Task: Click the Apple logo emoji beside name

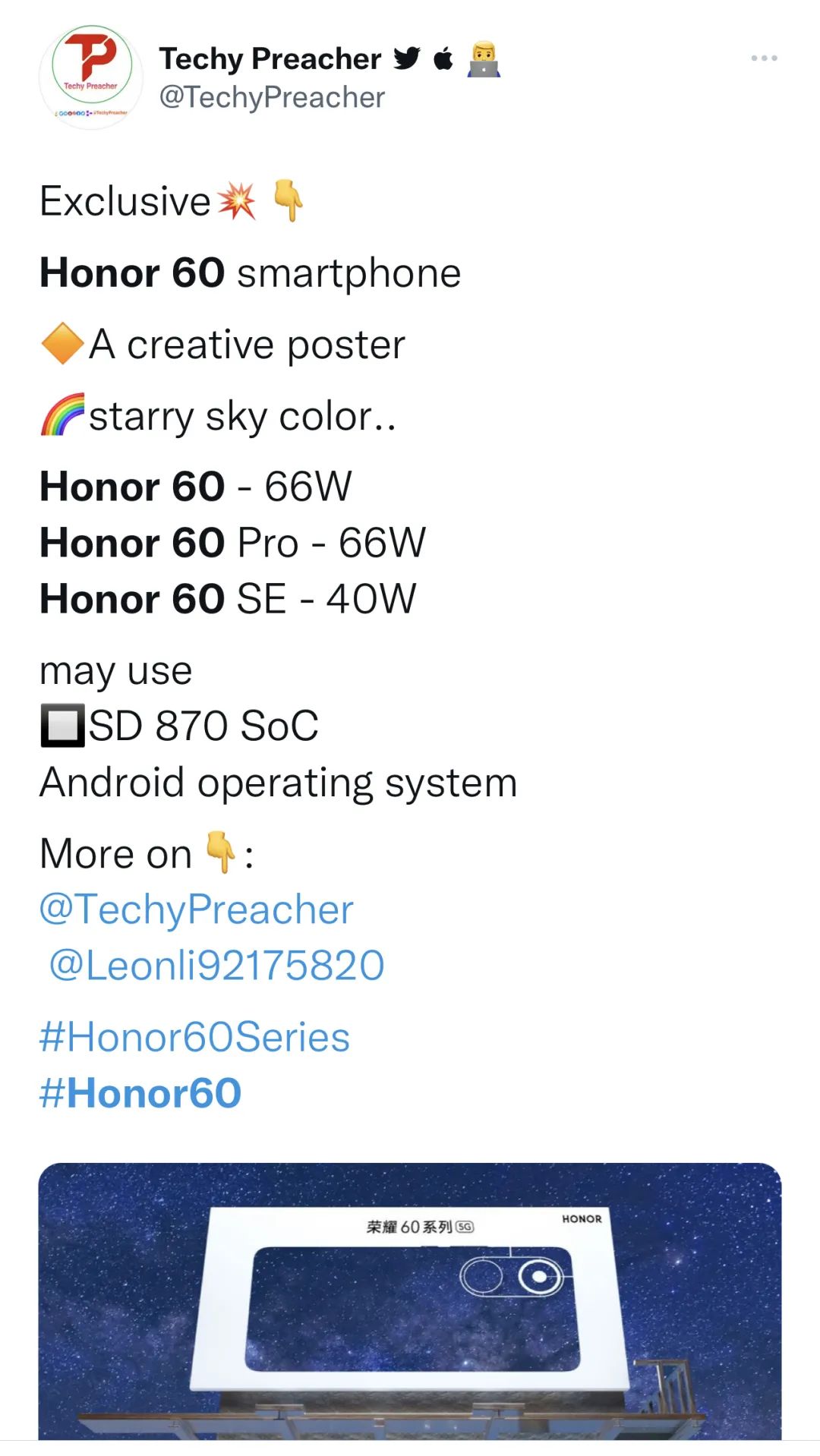Action: 443,58
